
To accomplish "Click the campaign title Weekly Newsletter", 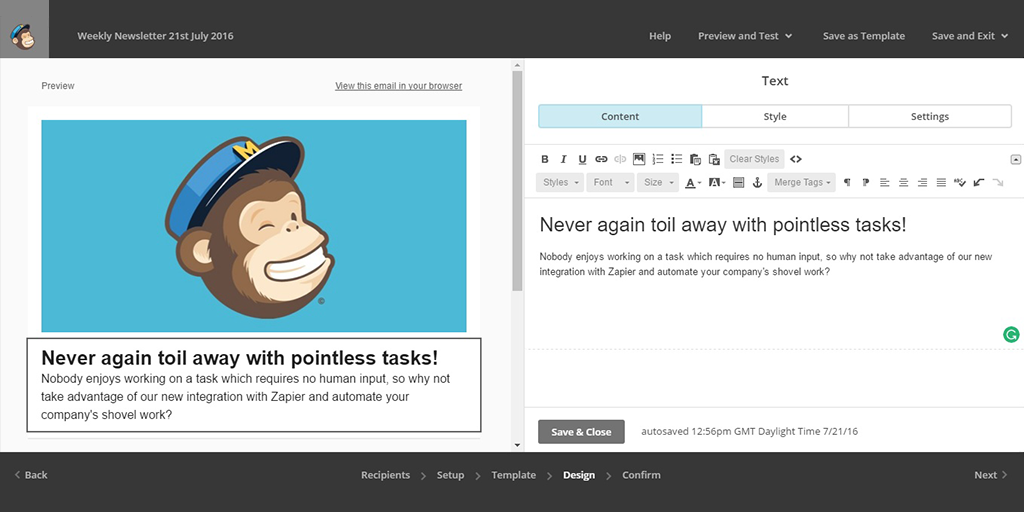I will (x=155, y=36).
